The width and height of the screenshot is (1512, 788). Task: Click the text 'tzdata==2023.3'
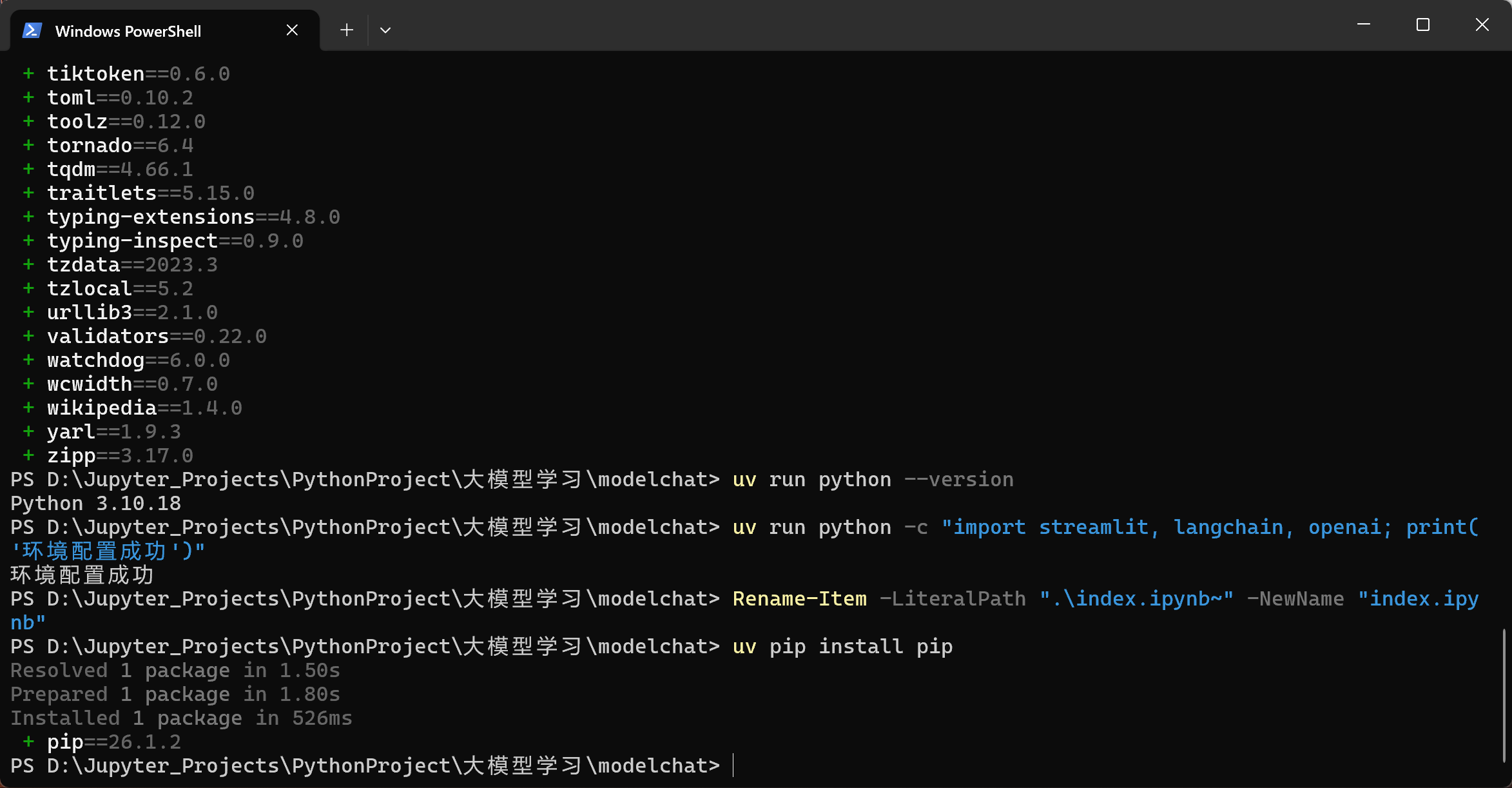pyautogui.click(x=132, y=264)
